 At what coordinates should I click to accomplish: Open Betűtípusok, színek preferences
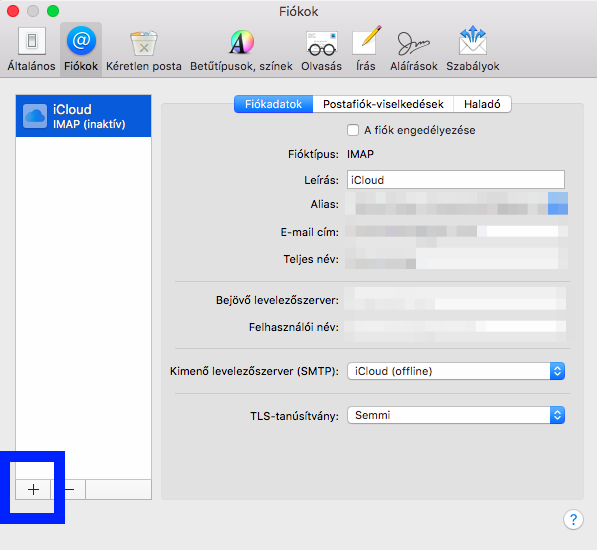241,49
